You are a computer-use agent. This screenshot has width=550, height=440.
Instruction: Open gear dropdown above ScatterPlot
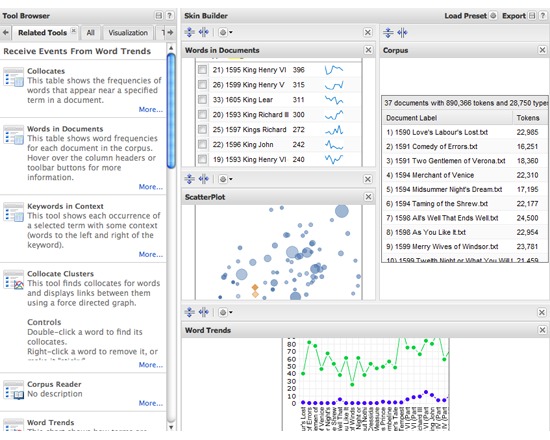pyautogui.click(x=226, y=179)
